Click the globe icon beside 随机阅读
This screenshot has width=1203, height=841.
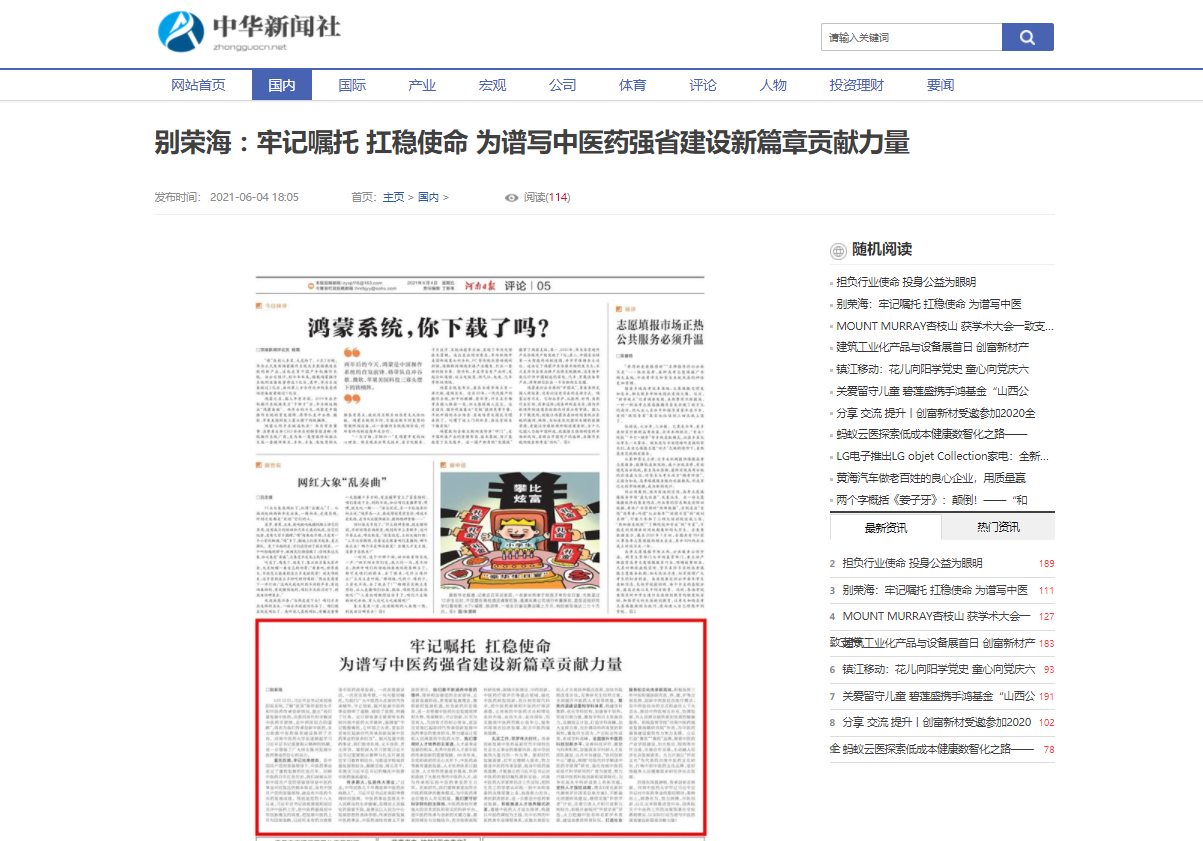838,250
